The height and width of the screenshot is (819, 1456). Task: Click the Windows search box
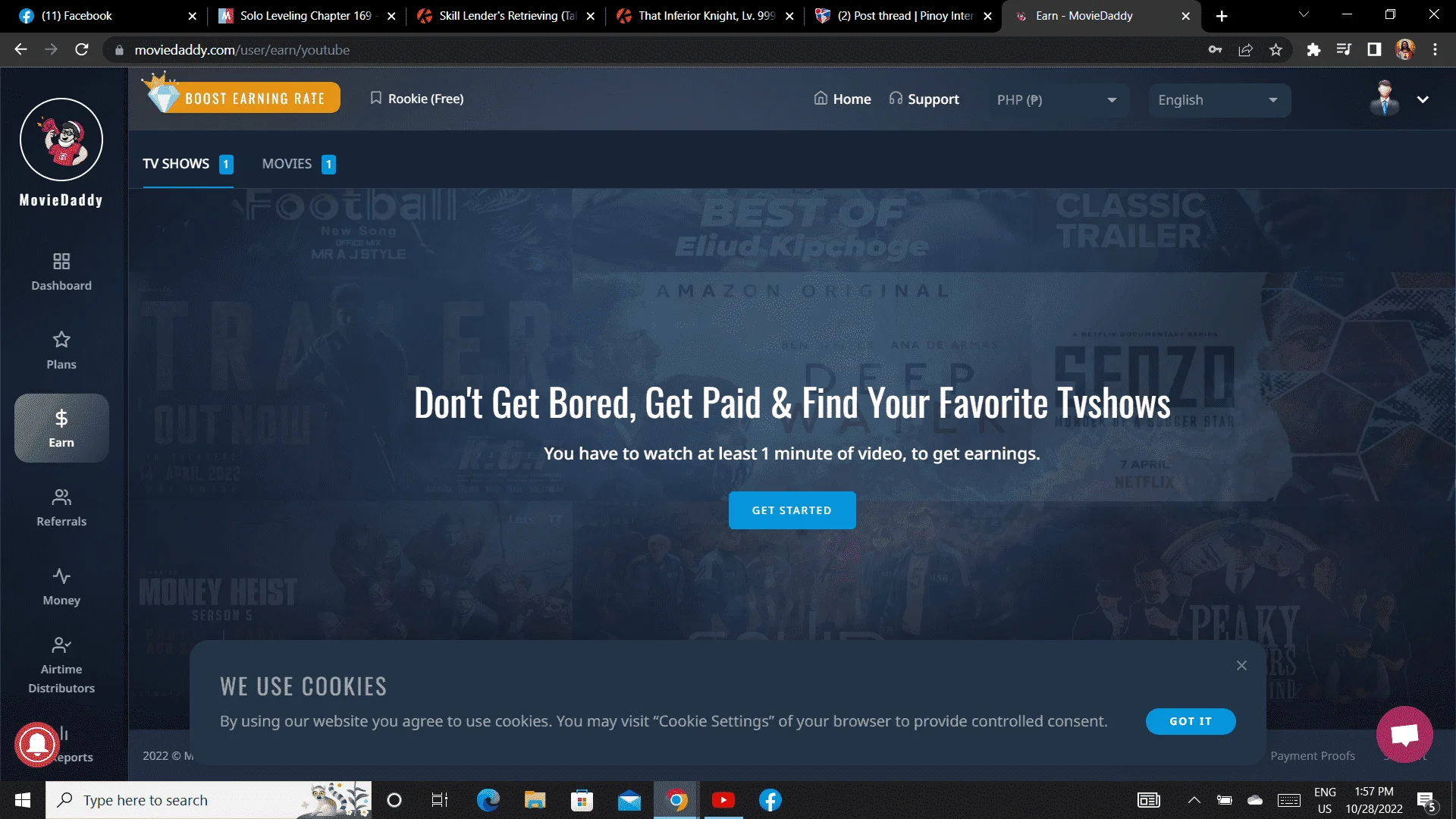pyautogui.click(x=209, y=800)
